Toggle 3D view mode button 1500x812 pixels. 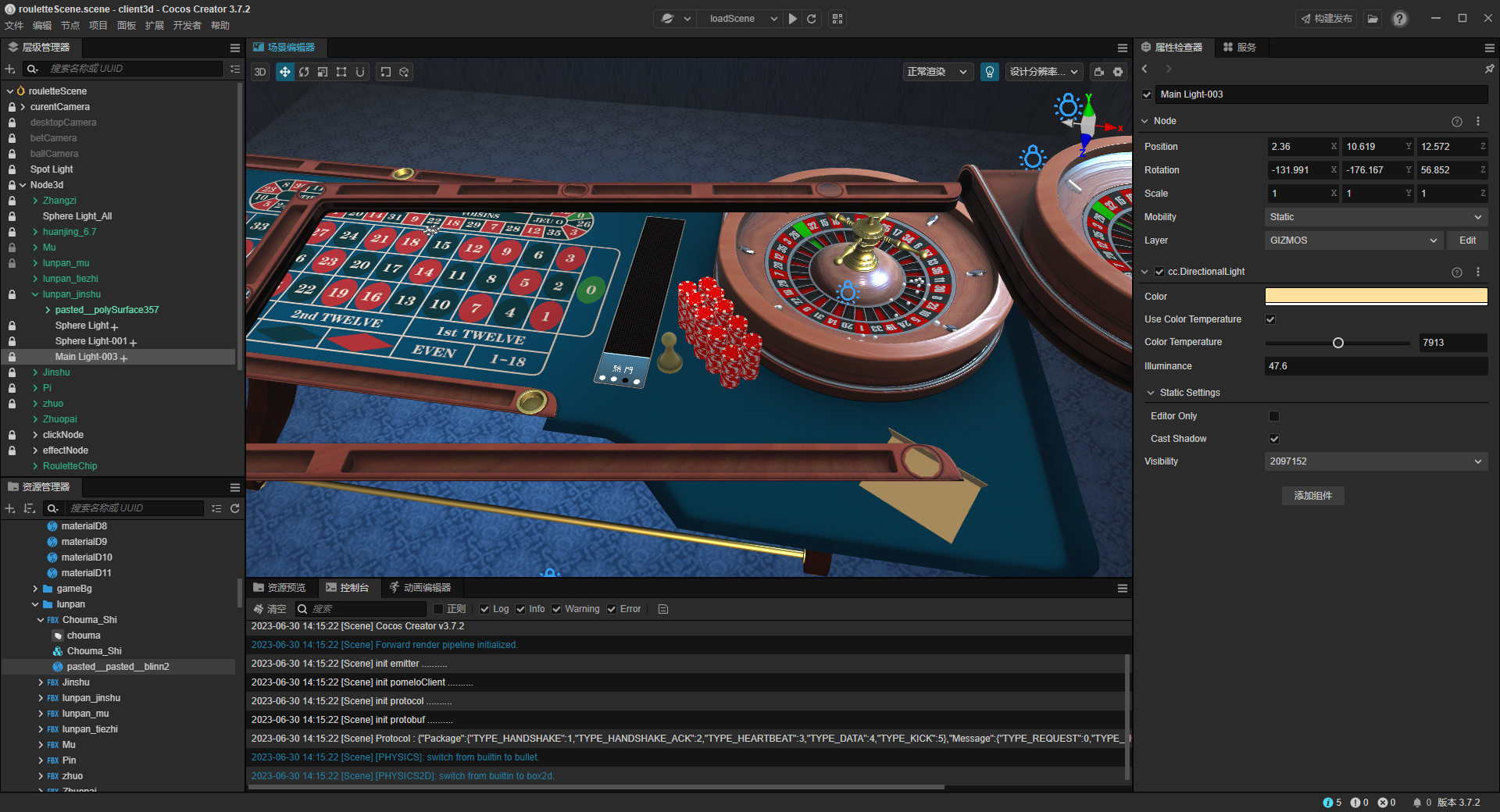click(x=260, y=72)
